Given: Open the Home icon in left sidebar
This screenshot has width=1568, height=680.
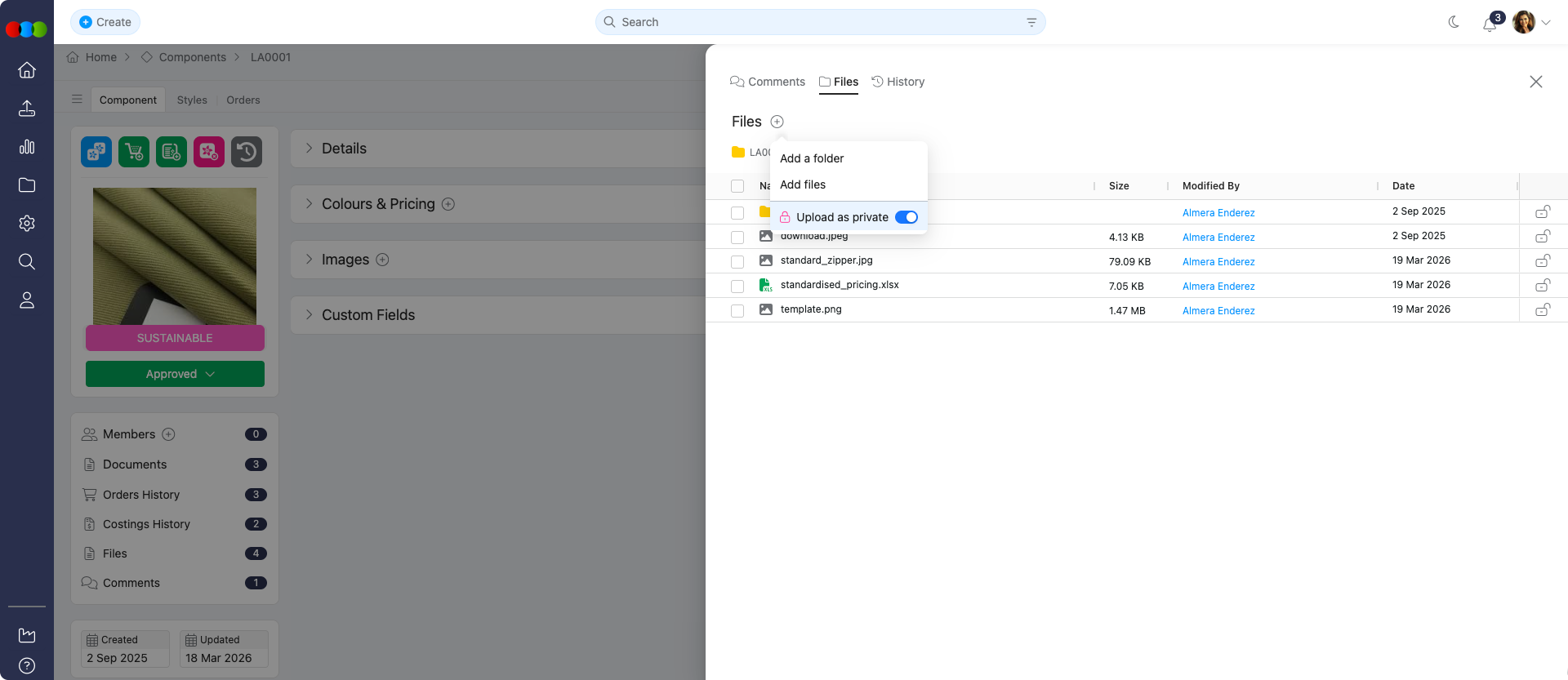Looking at the screenshot, I should (x=27, y=70).
